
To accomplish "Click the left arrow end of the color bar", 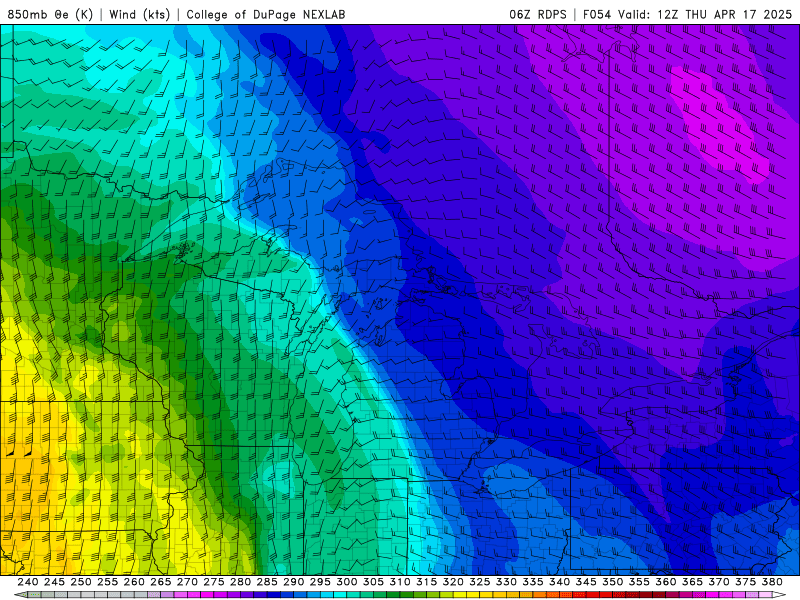I will point(20,595).
